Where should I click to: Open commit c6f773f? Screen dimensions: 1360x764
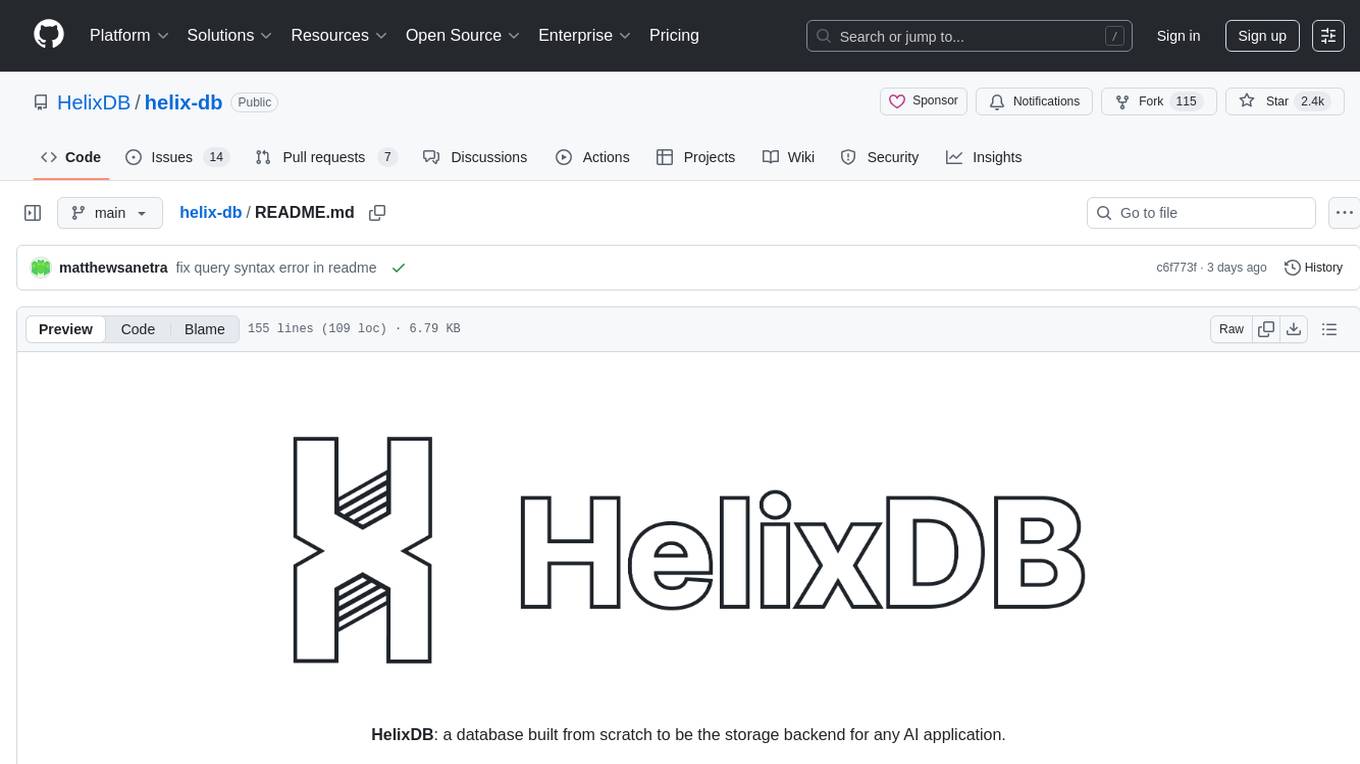coord(1176,268)
